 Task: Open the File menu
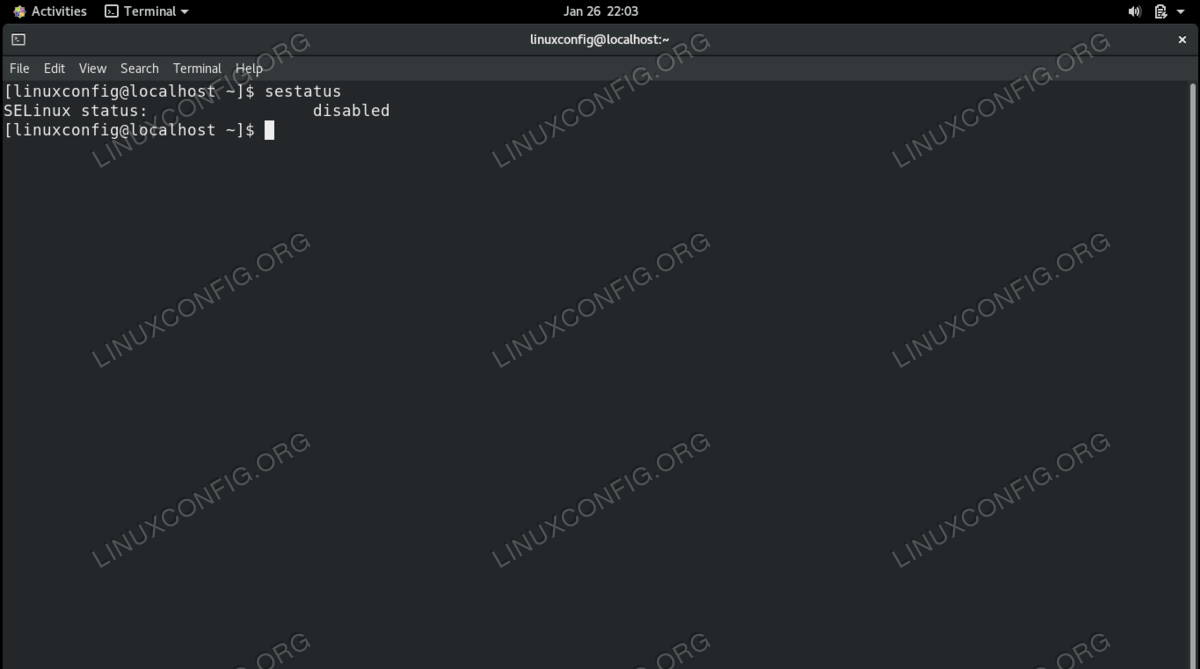click(x=19, y=68)
